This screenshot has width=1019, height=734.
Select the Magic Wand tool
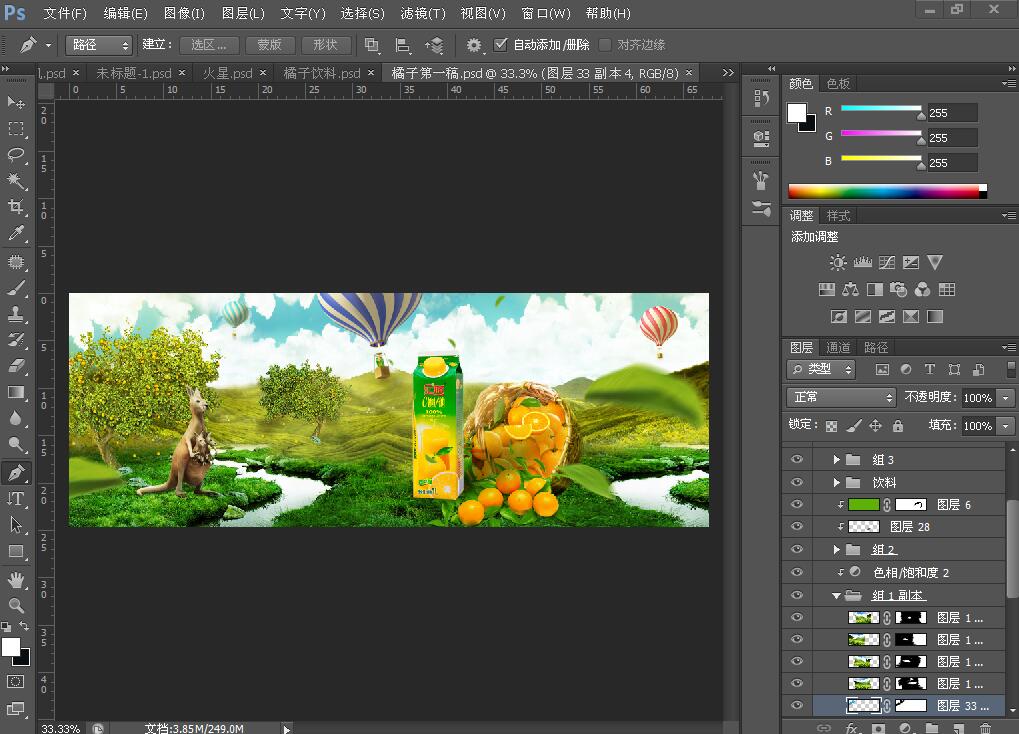coord(16,181)
